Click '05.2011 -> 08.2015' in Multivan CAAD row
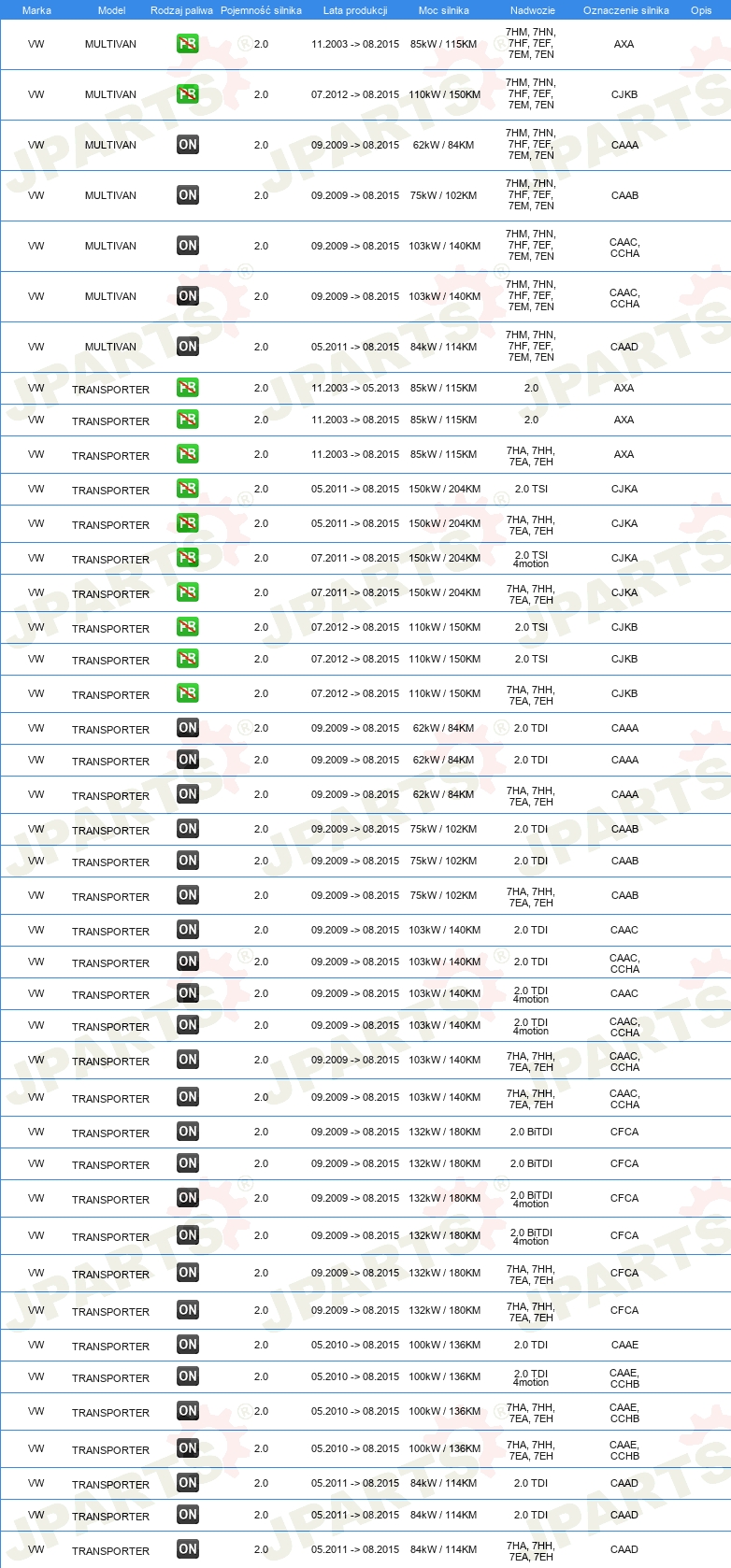The width and height of the screenshot is (731, 1568). (x=355, y=347)
